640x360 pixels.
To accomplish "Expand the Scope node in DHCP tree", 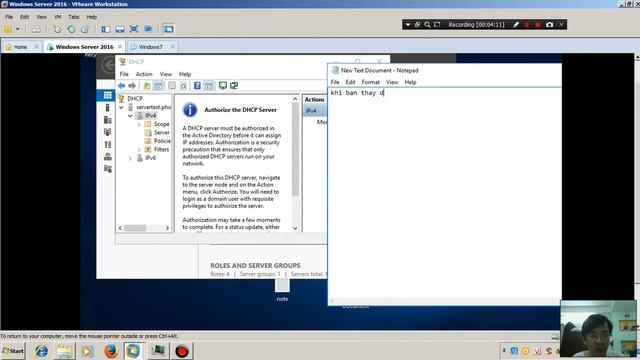I will (x=139, y=124).
